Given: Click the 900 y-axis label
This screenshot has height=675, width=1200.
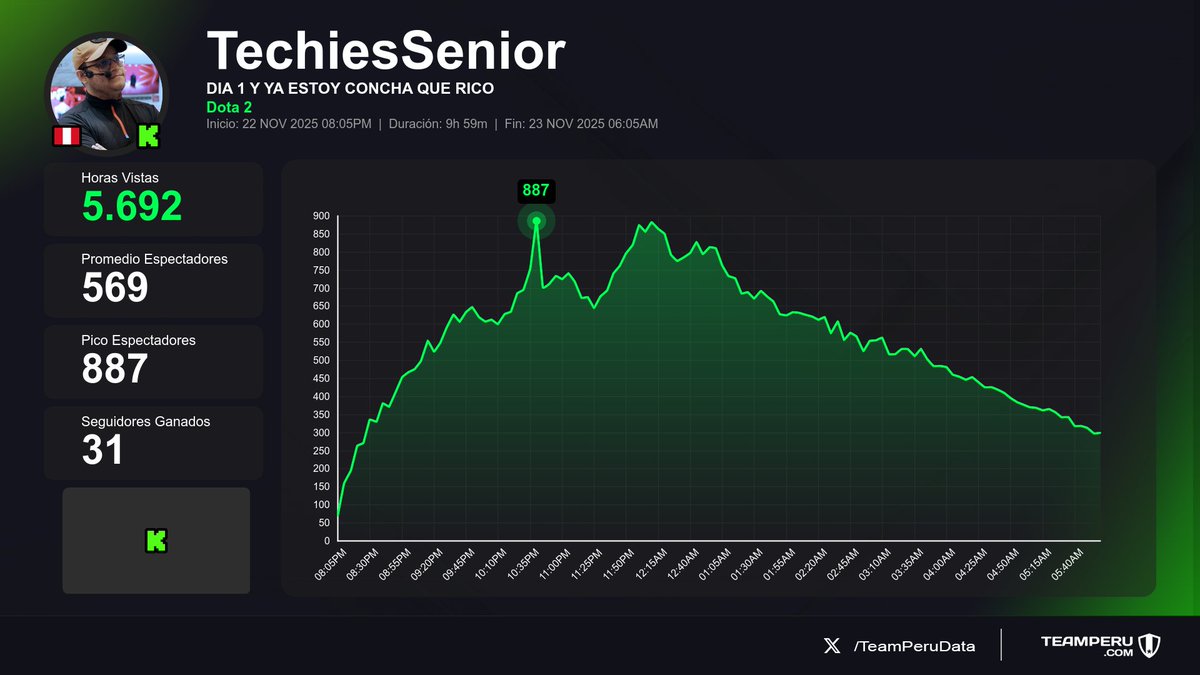Looking at the screenshot, I should point(321,216).
